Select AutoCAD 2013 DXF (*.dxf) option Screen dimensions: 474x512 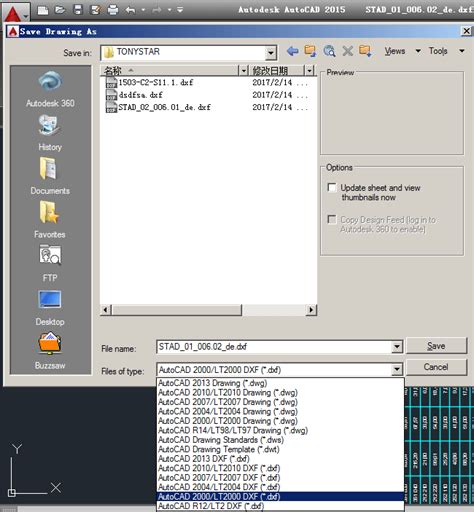click(280, 459)
